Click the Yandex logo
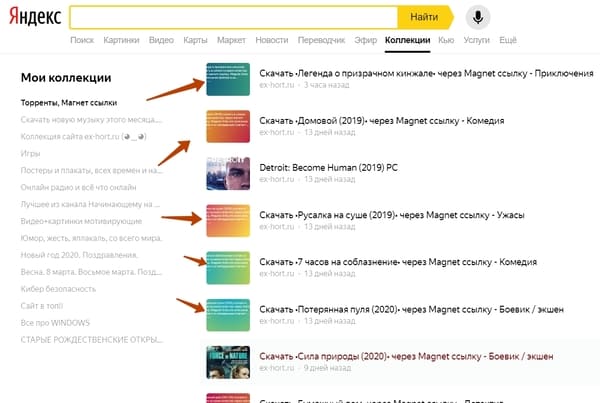This screenshot has height=403, width=600. pyautogui.click(x=35, y=16)
